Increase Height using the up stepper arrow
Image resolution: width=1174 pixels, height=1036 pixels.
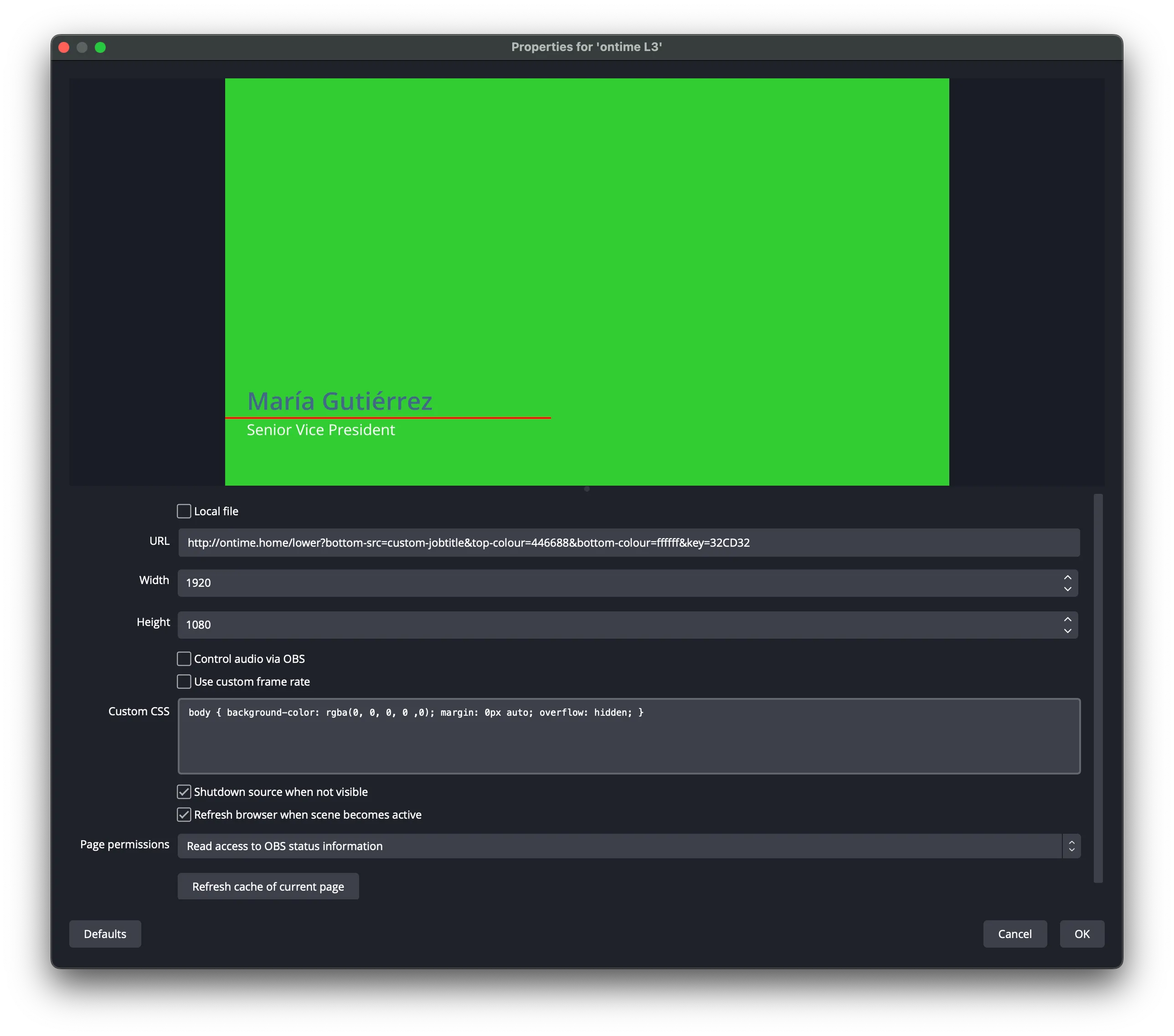(1067, 619)
